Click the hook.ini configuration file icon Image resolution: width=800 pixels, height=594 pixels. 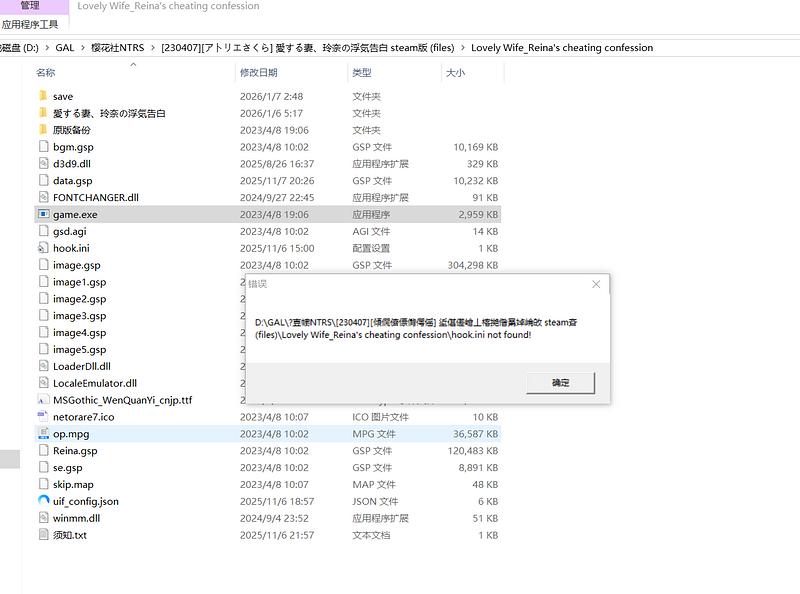[43, 248]
